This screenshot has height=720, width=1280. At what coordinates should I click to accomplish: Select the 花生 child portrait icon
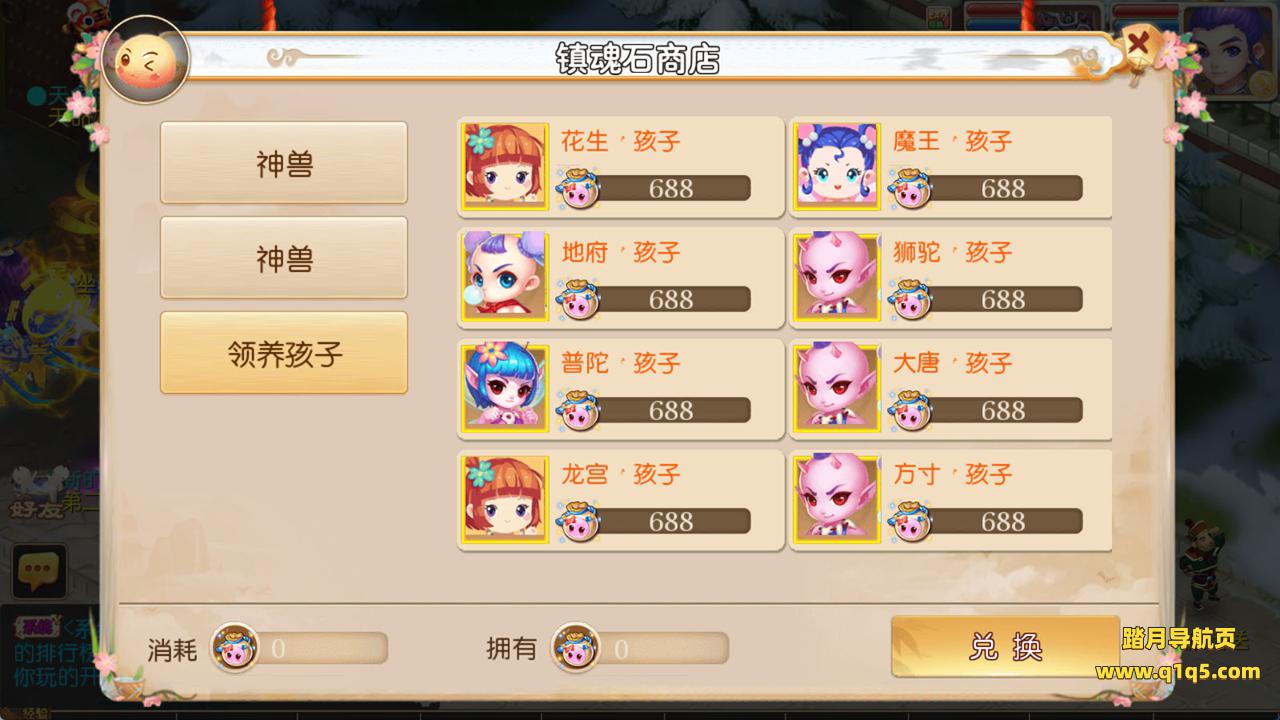[x=505, y=167]
